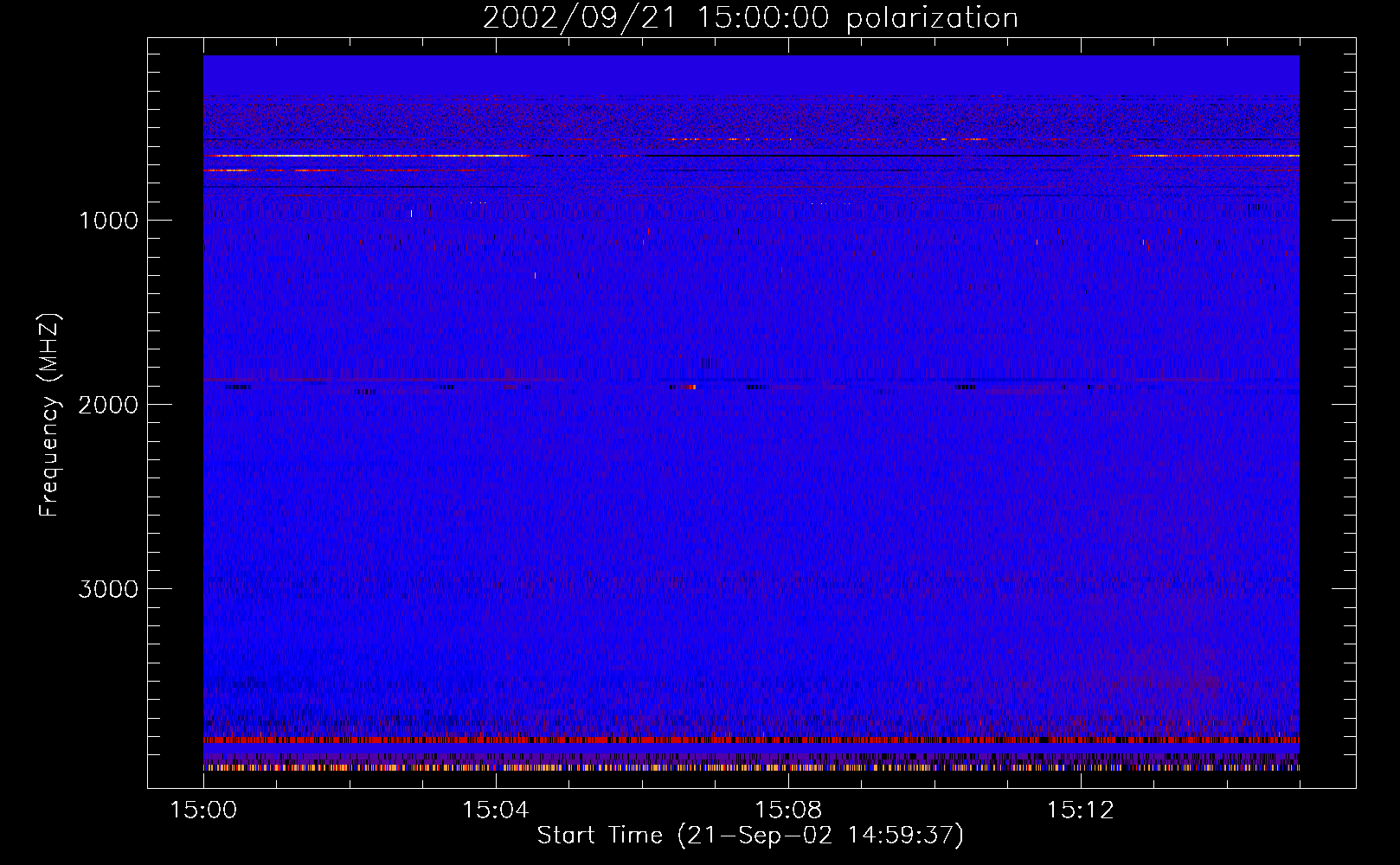Click the plot title "2002/09/21 15:00:00 polarization"
Screen dimensions: 1400x865
coord(750,18)
